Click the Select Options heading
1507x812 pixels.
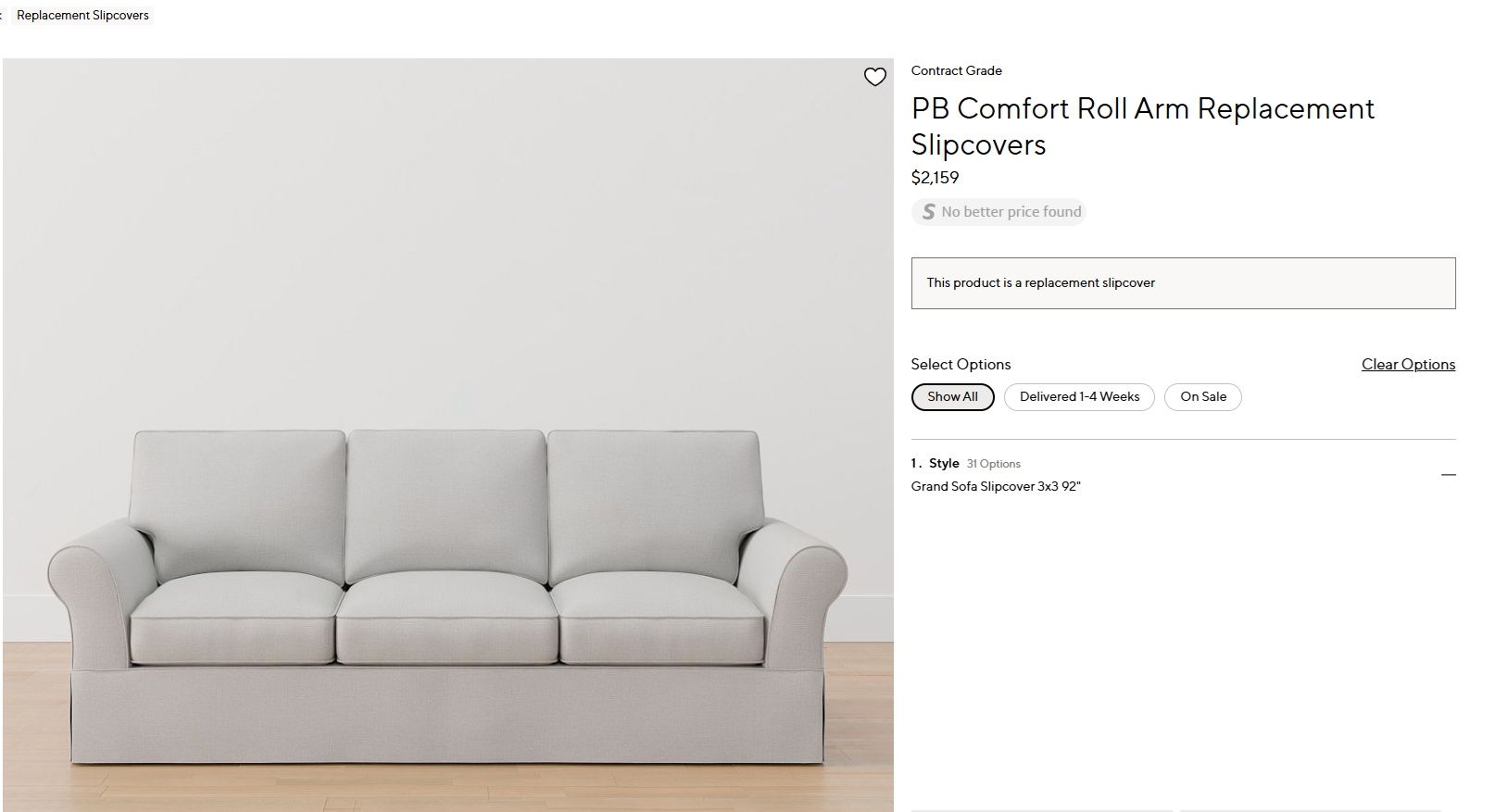coord(961,365)
